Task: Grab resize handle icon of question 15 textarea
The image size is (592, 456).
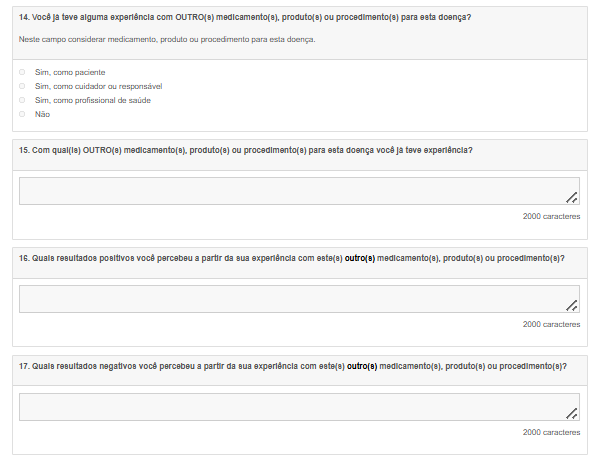Action: click(x=572, y=197)
